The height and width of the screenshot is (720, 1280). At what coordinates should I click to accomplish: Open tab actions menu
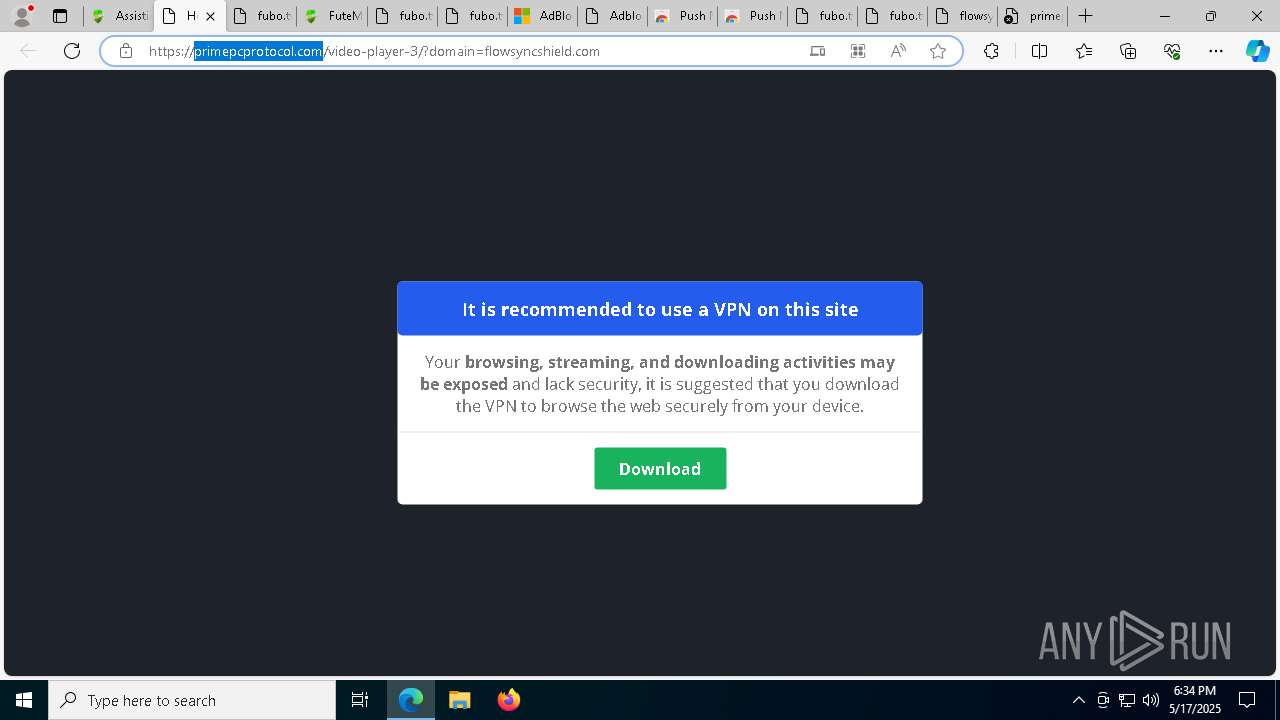tap(60, 16)
